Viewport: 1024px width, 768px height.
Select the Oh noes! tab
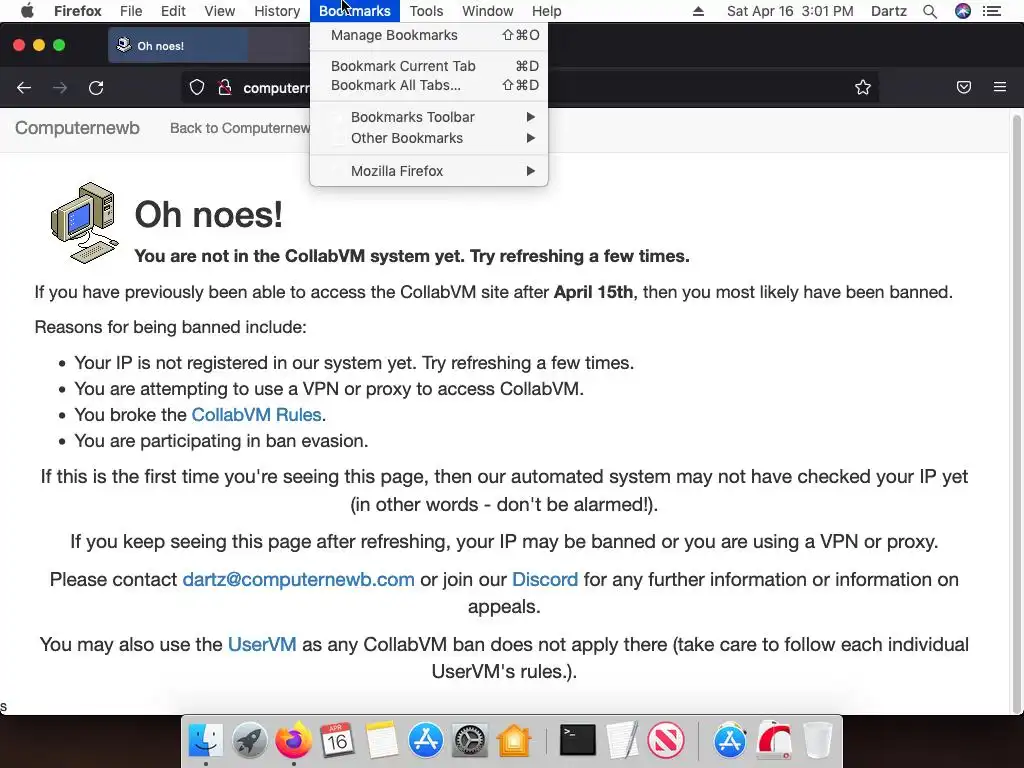178,46
